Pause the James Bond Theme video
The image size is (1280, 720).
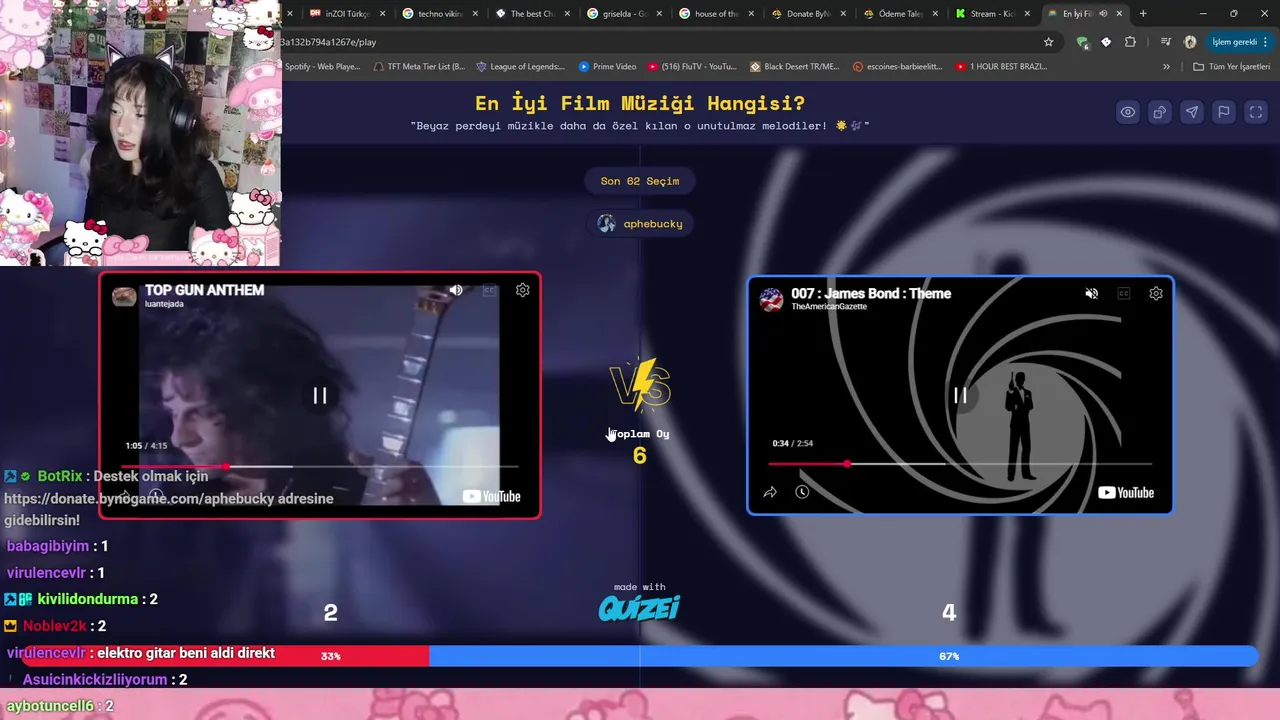pyautogui.click(x=960, y=395)
